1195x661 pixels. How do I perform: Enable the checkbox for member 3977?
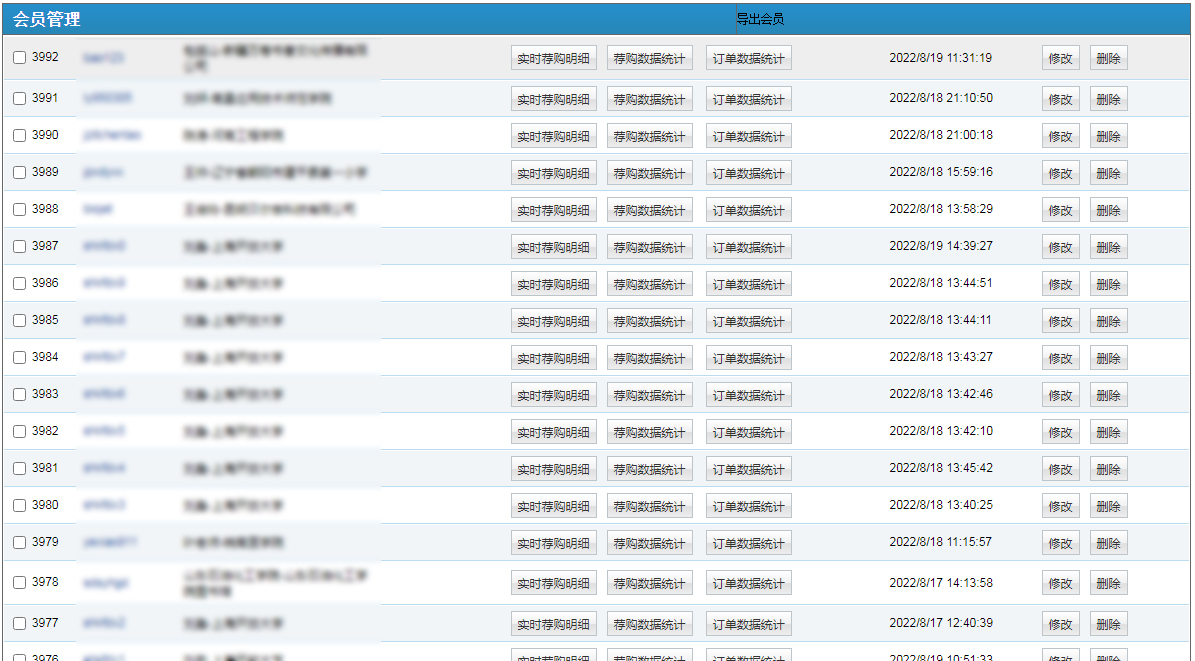click(19, 623)
